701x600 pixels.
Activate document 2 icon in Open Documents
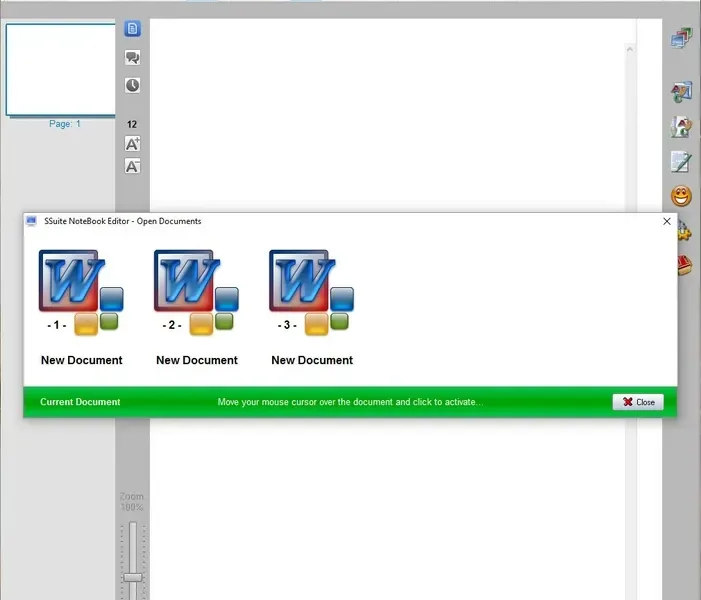tap(196, 292)
